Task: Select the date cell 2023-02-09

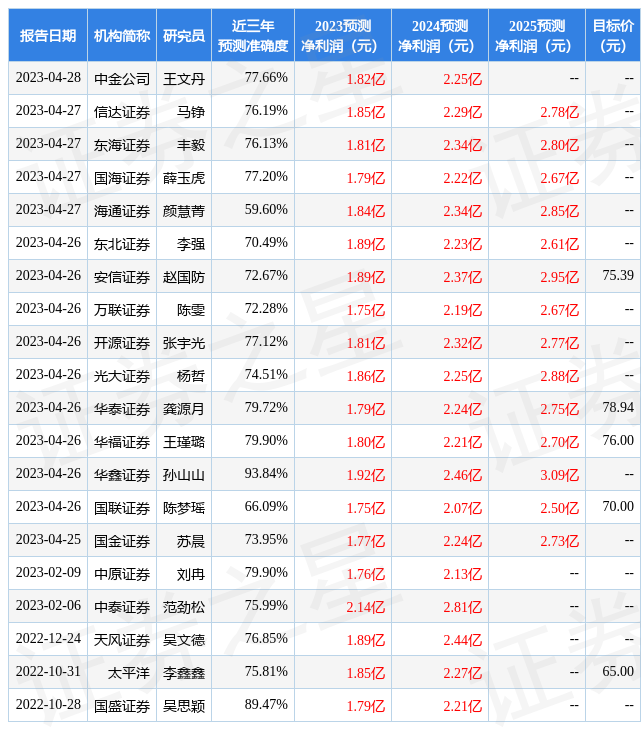Action: [x=48, y=573]
